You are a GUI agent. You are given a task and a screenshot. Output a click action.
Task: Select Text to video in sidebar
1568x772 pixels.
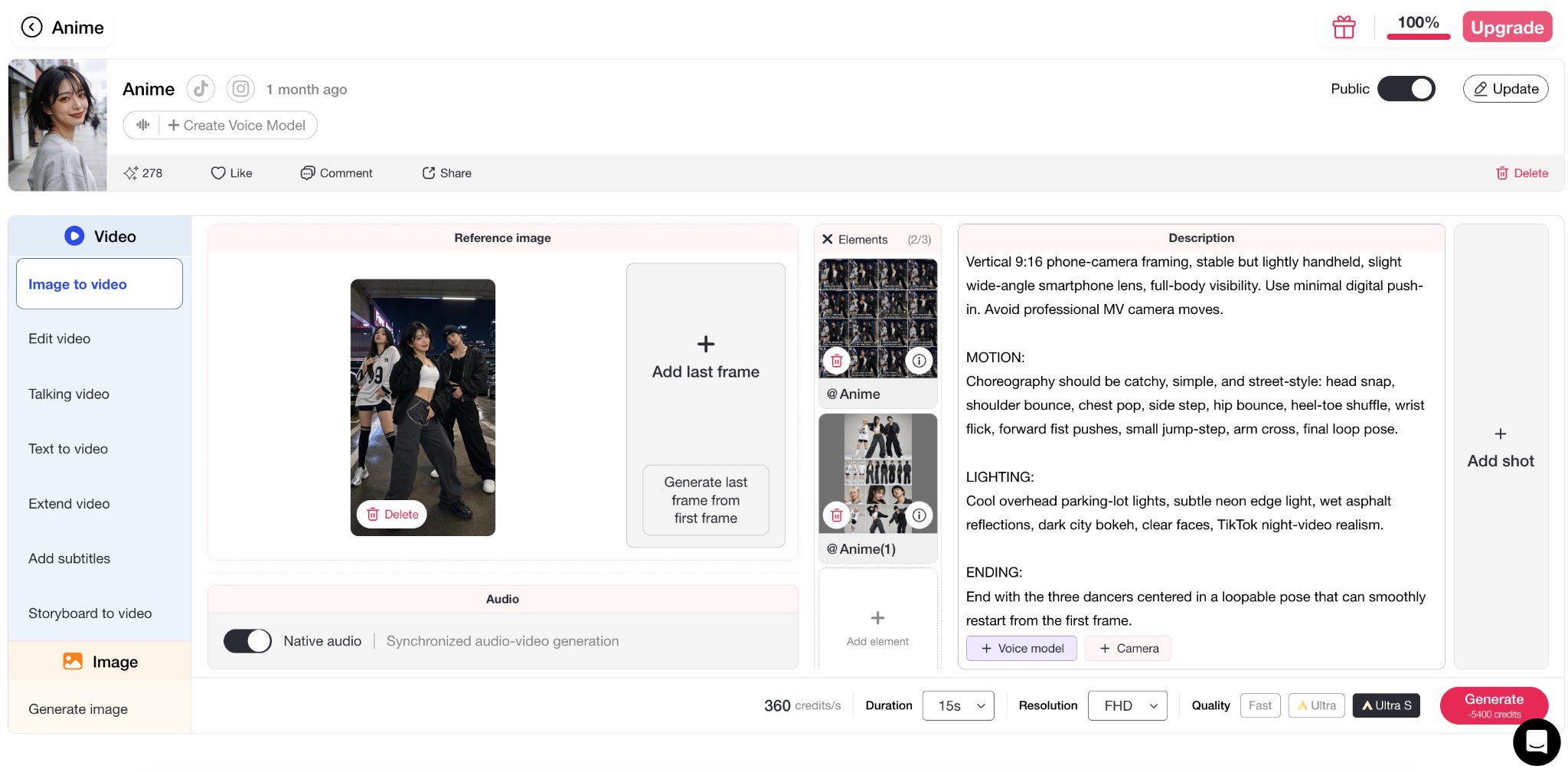pyautogui.click(x=68, y=449)
